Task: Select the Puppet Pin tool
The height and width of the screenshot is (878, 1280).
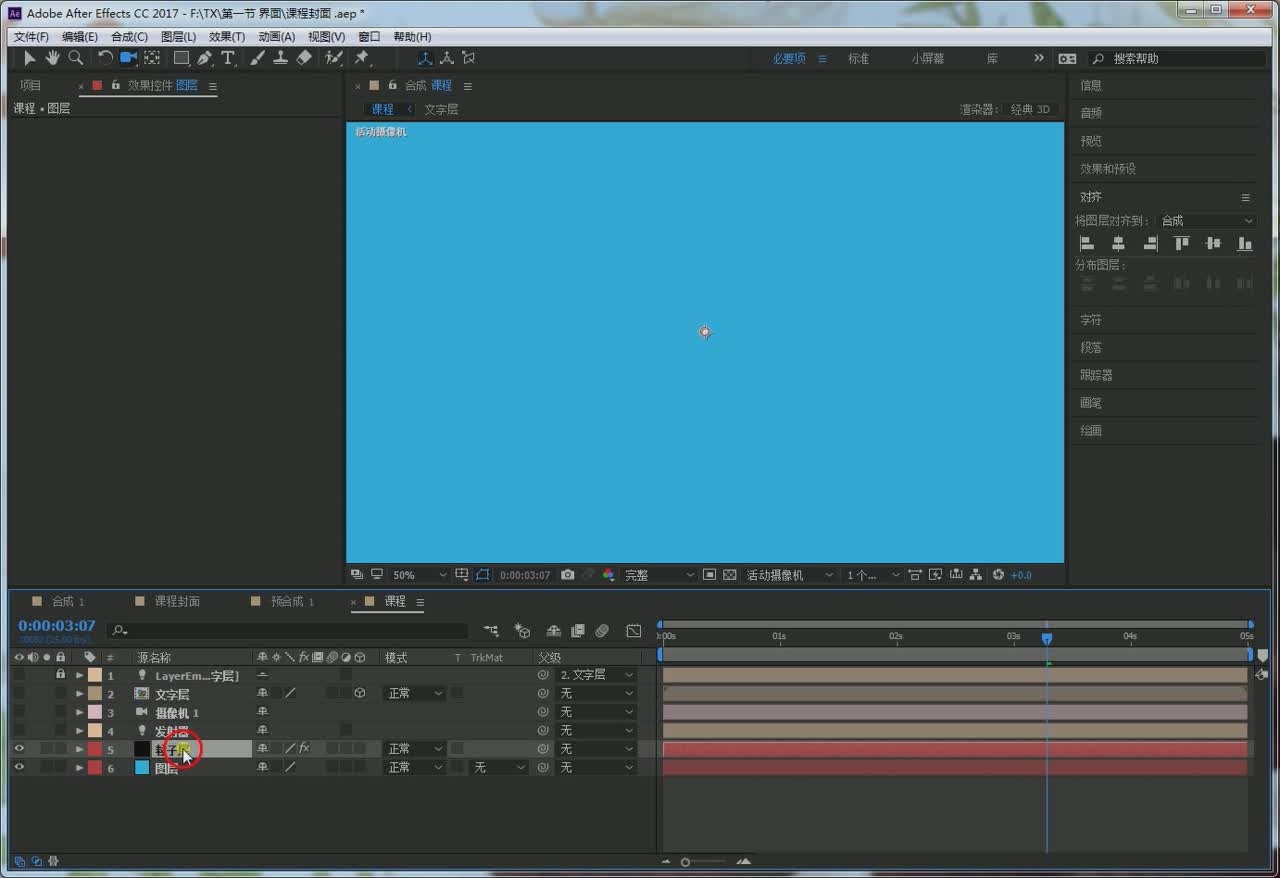Action: tap(362, 59)
